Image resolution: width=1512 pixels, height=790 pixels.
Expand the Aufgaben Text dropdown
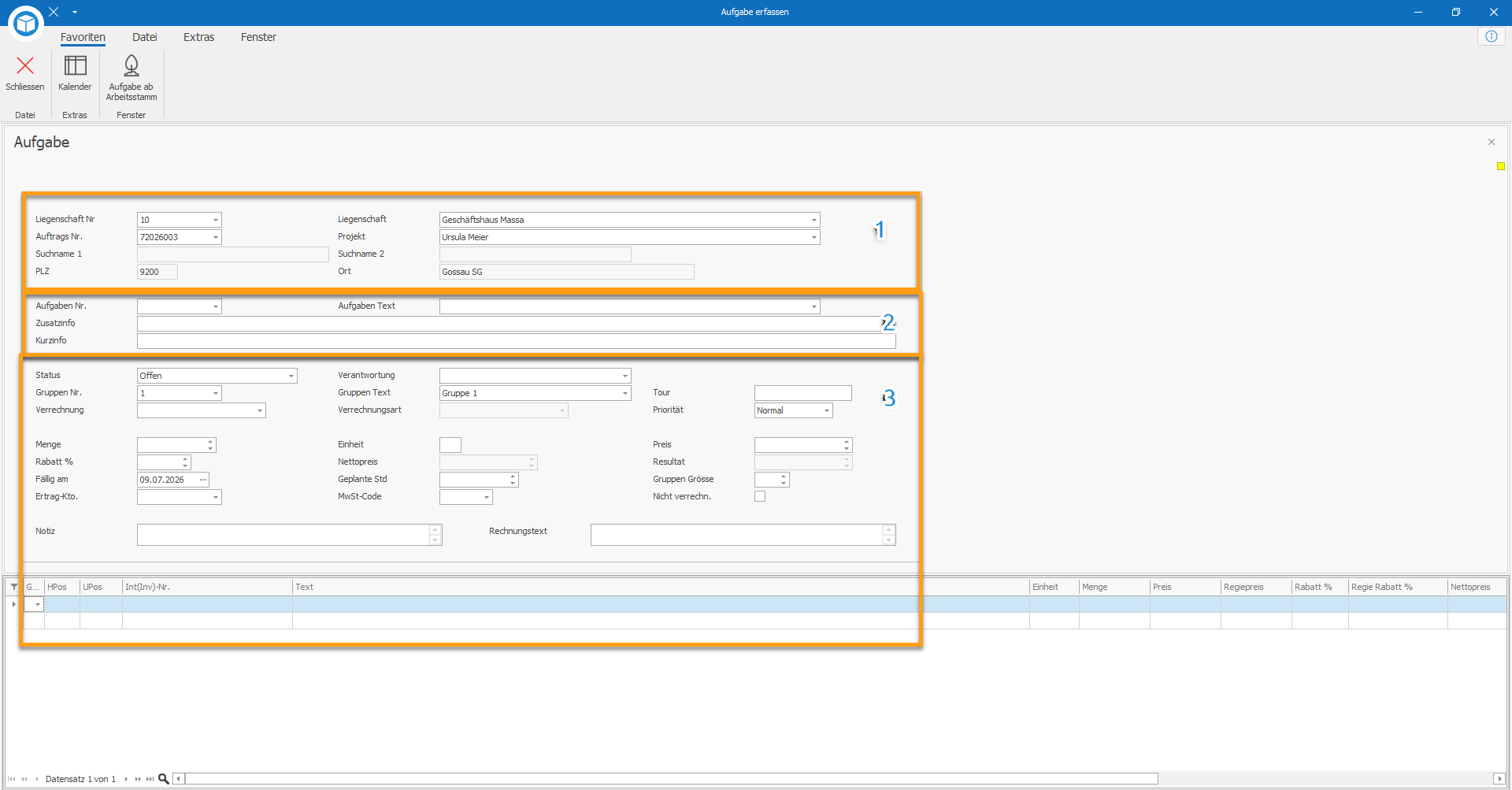point(814,306)
